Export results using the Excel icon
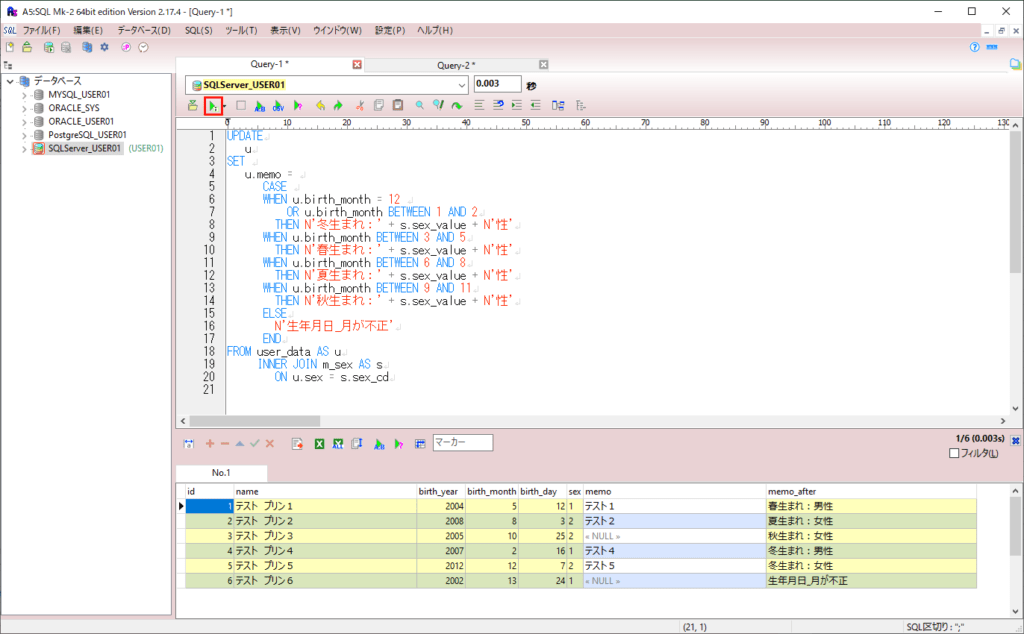1024x634 pixels. pos(320,443)
